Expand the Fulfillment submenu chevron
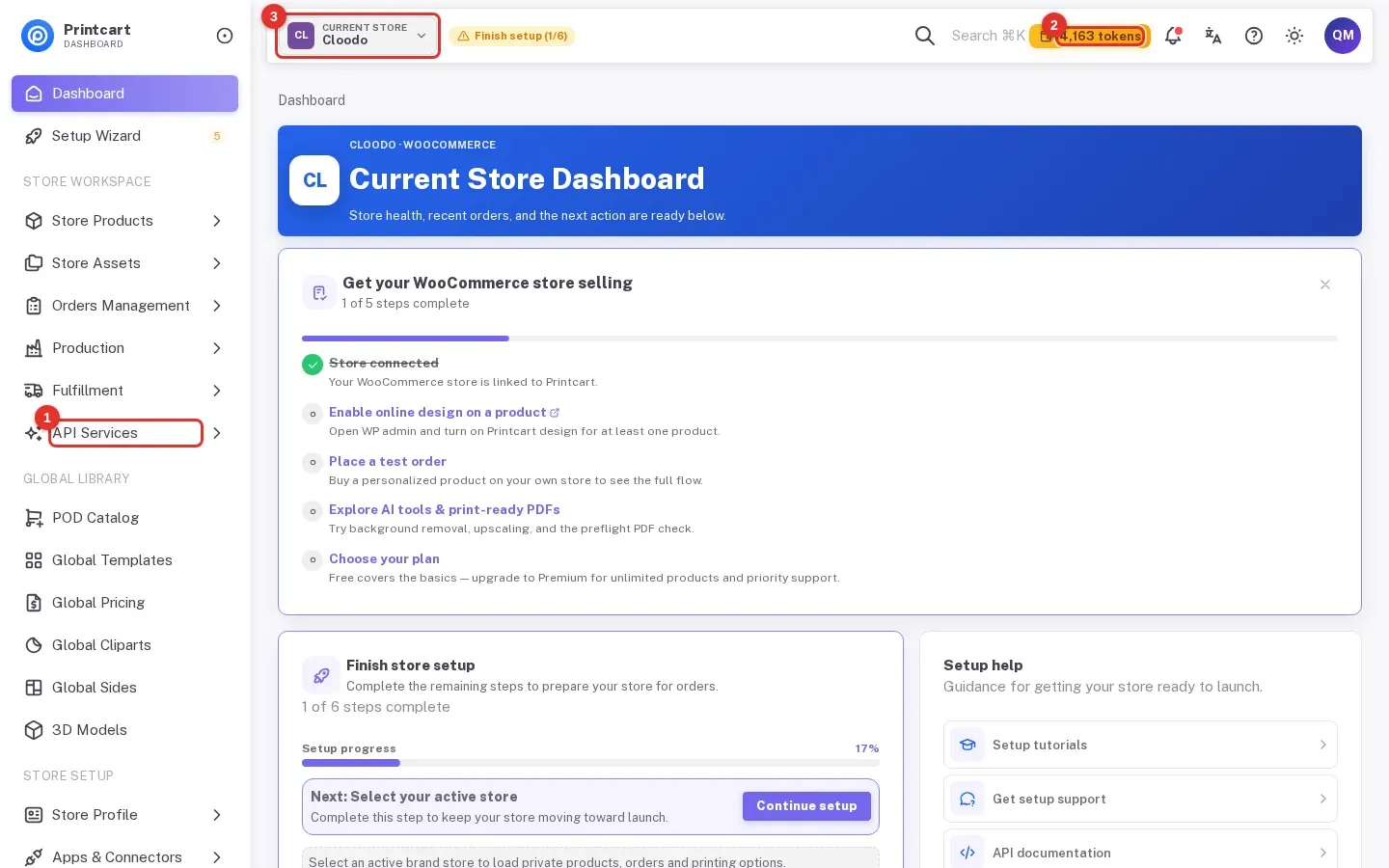This screenshot has height=868, width=1389. point(217,391)
